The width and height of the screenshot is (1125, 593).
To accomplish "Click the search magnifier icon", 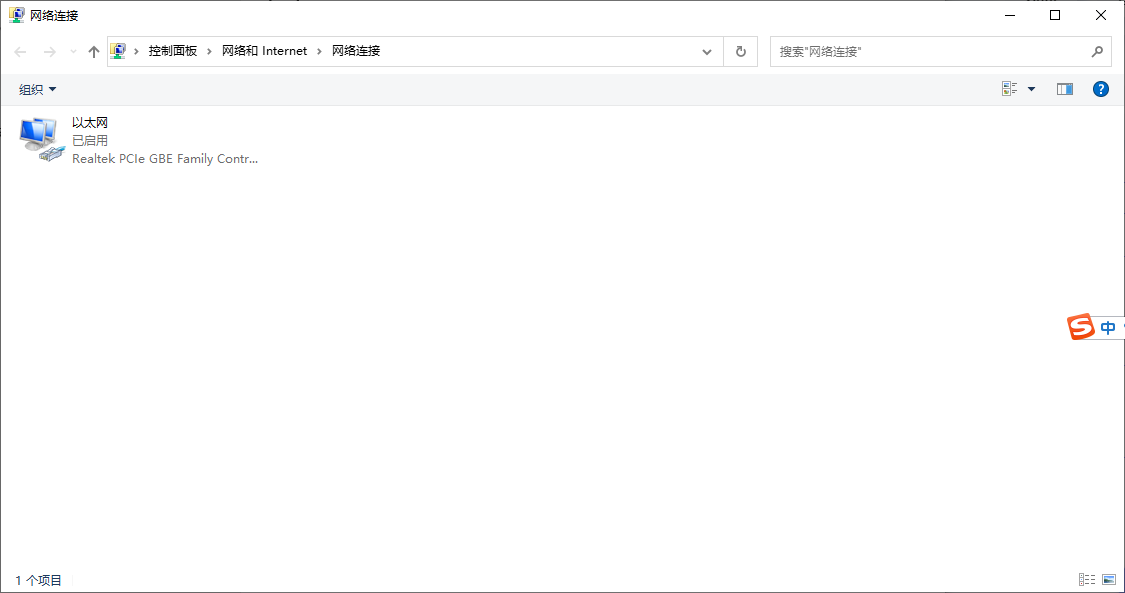I will pyautogui.click(x=1097, y=51).
